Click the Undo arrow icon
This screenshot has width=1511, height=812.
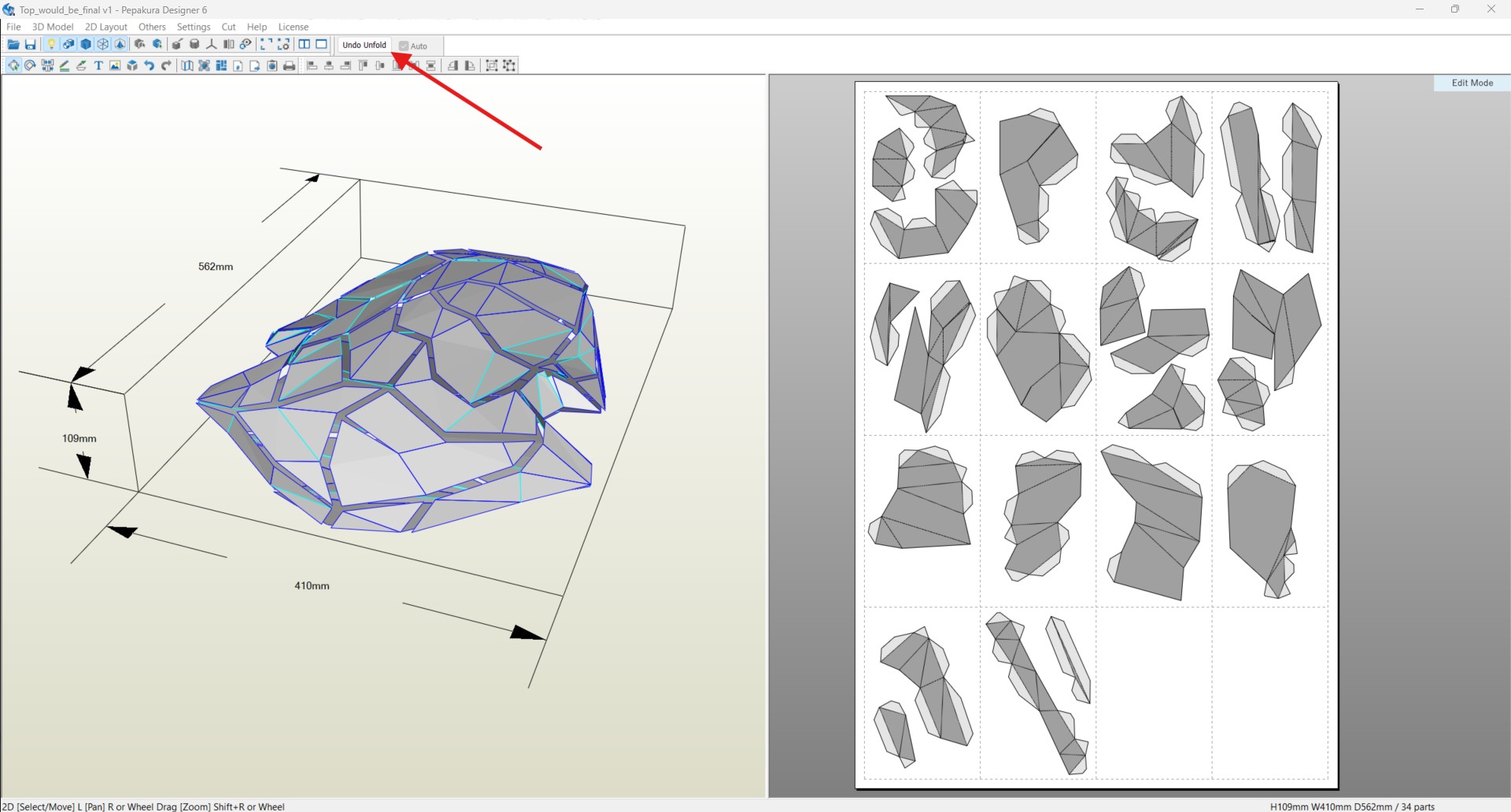[x=149, y=65]
